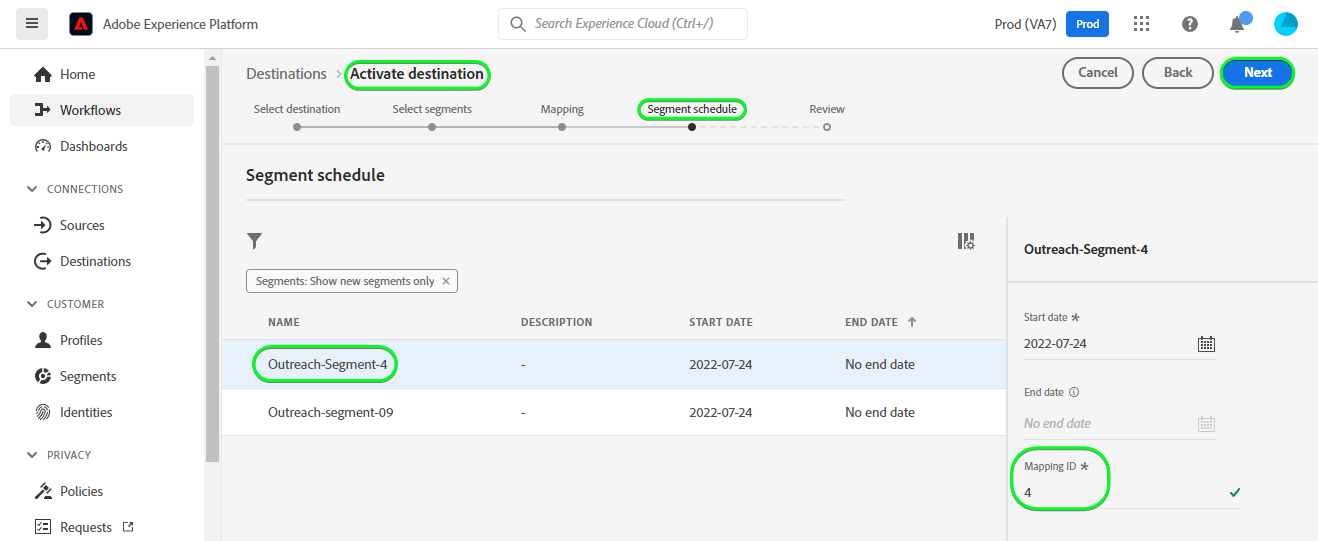Viewport: 1318px width, 541px height.
Task: Open the Prod sandbox selector
Action: 1087,24
